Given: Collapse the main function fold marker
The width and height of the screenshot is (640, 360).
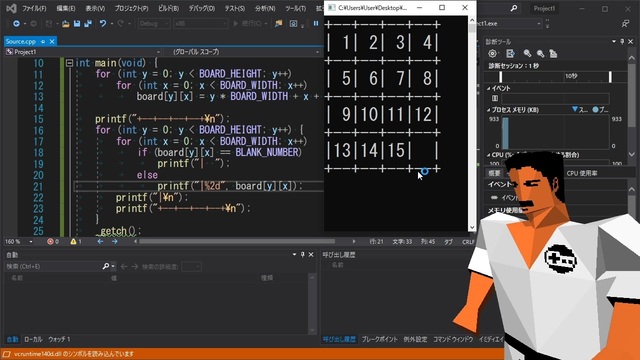Looking at the screenshot, I should 69,63.
